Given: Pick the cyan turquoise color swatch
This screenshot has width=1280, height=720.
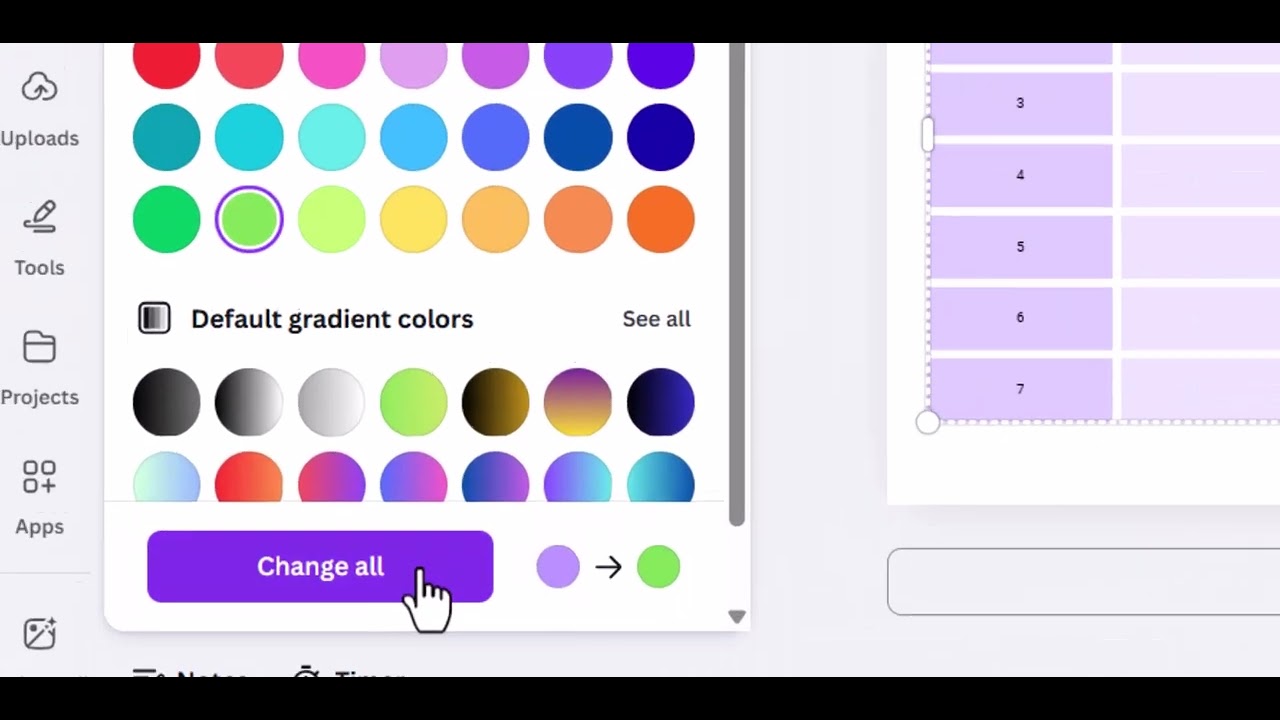Looking at the screenshot, I should coord(249,137).
